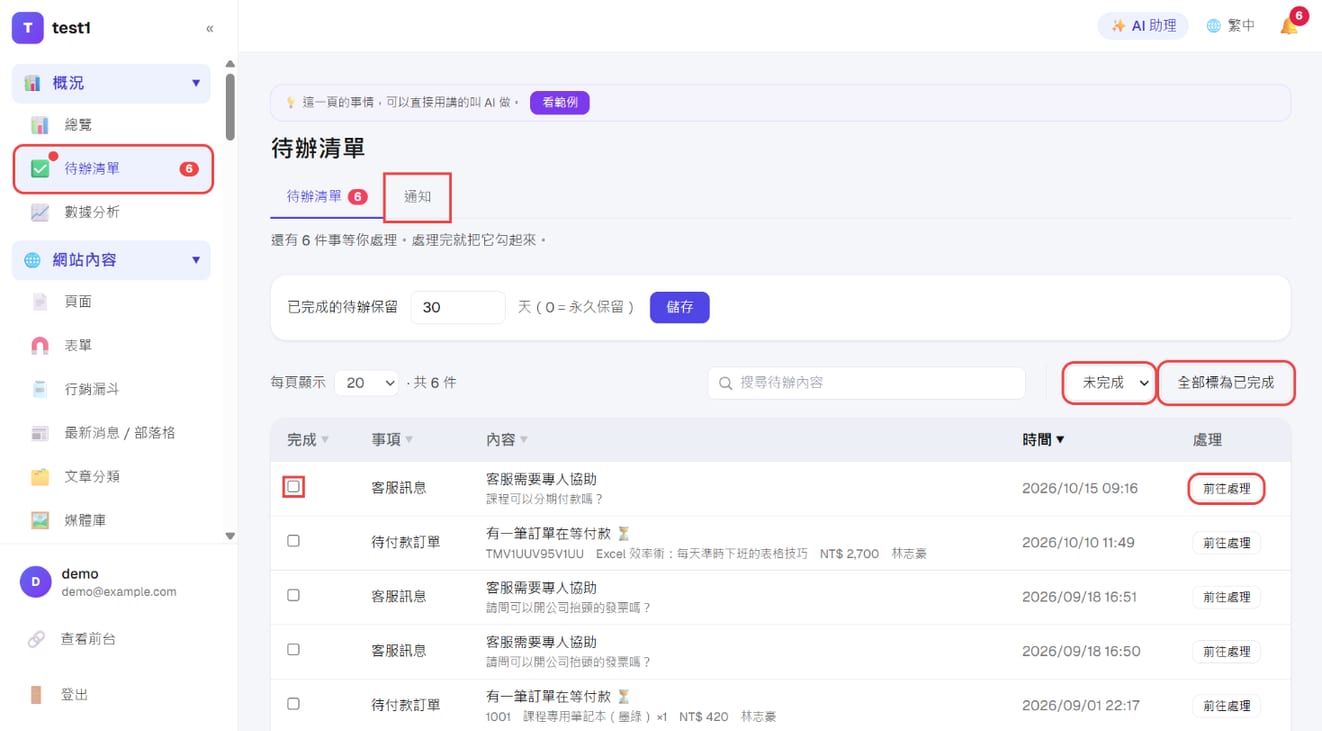Click the 總覽 chart icon
The height and width of the screenshot is (731, 1322).
pyautogui.click(x=40, y=125)
